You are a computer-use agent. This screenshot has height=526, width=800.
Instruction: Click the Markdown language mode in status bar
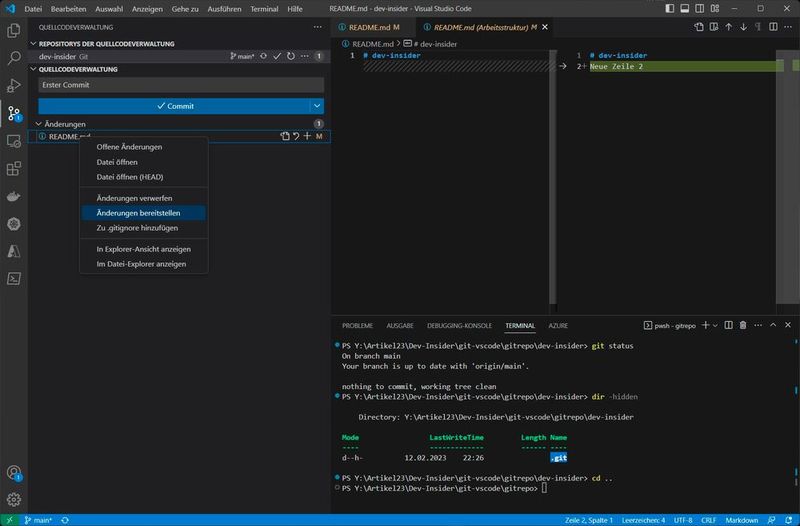coord(742,520)
